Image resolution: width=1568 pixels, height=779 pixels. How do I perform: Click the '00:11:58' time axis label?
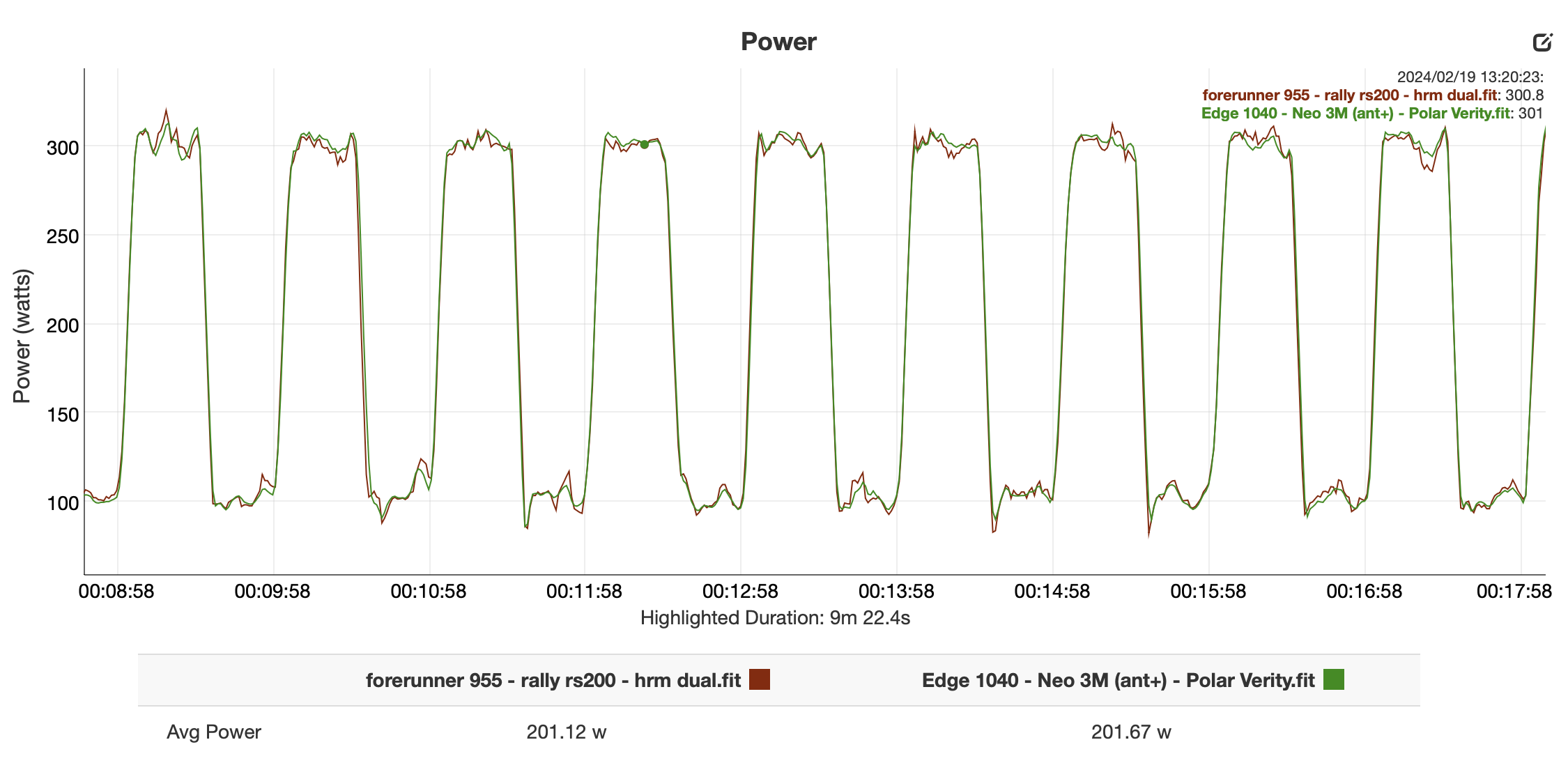click(x=584, y=592)
